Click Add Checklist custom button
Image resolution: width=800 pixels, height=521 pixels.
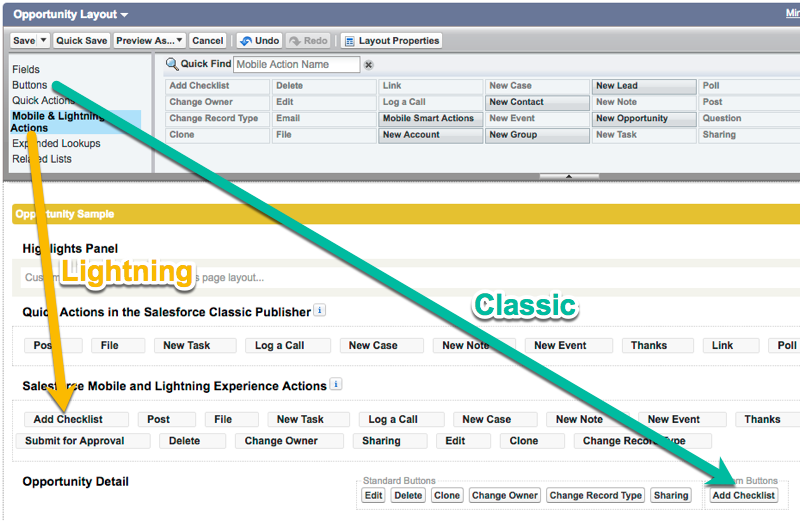[743, 495]
